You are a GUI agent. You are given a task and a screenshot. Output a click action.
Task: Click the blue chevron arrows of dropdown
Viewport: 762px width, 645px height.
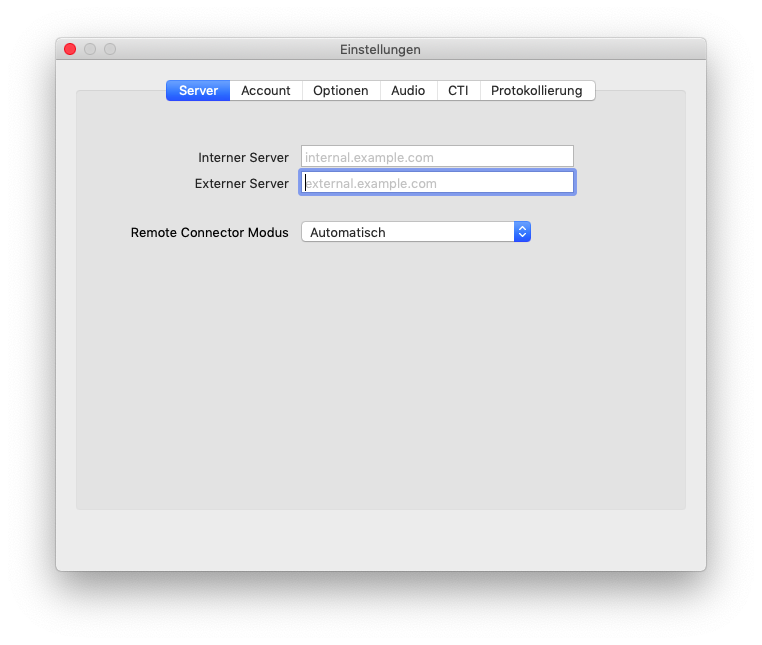(x=522, y=232)
